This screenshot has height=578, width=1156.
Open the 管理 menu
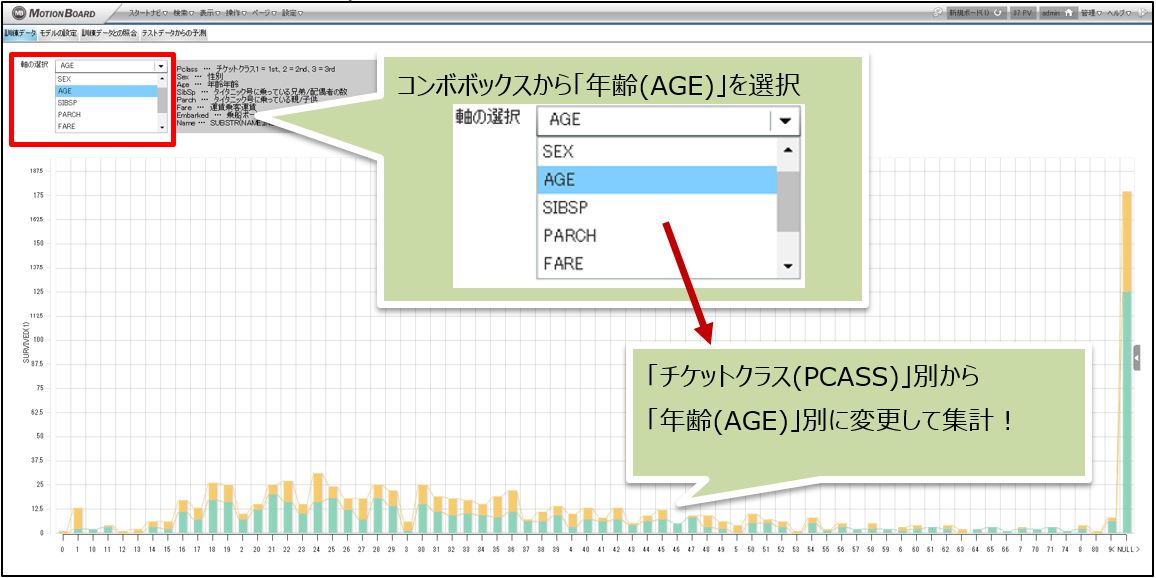1091,13
